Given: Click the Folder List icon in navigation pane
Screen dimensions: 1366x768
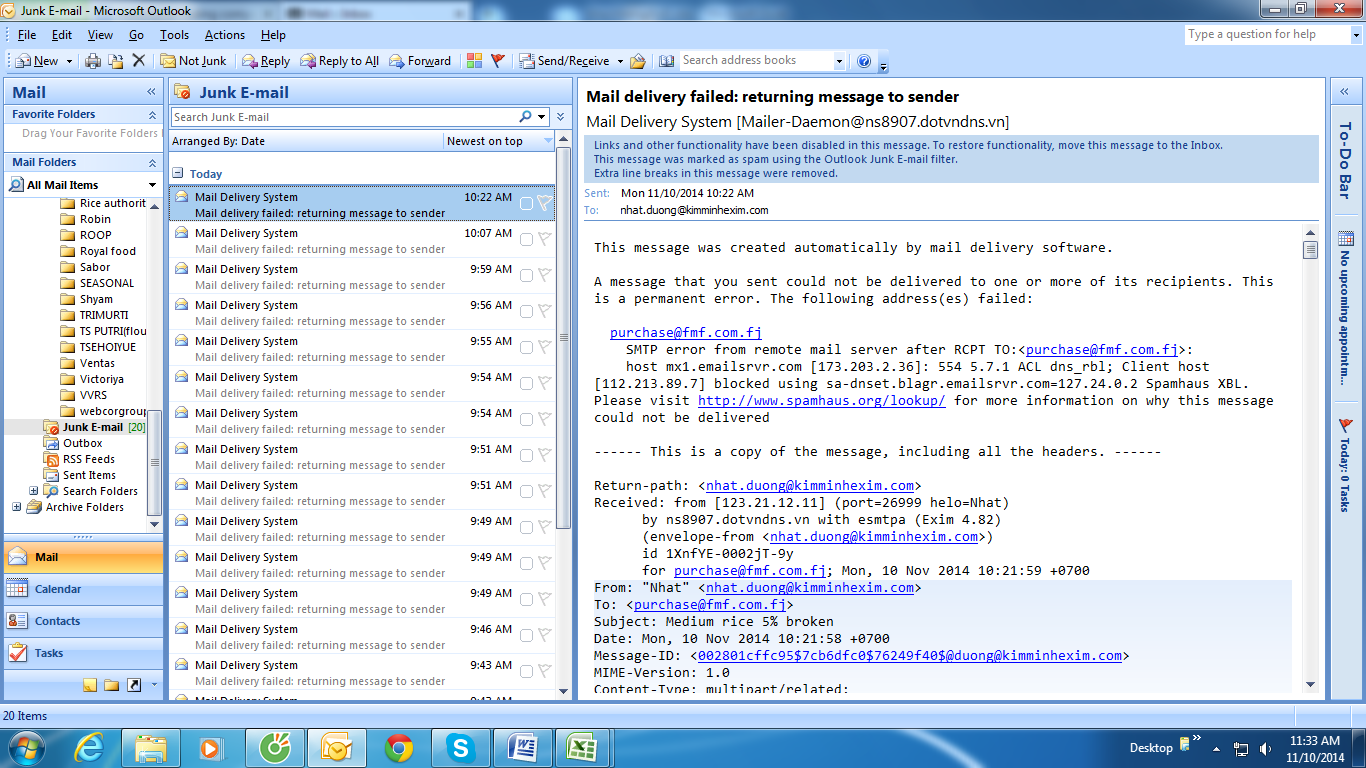Looking at the screenshot, I should [x=111, y=685].
